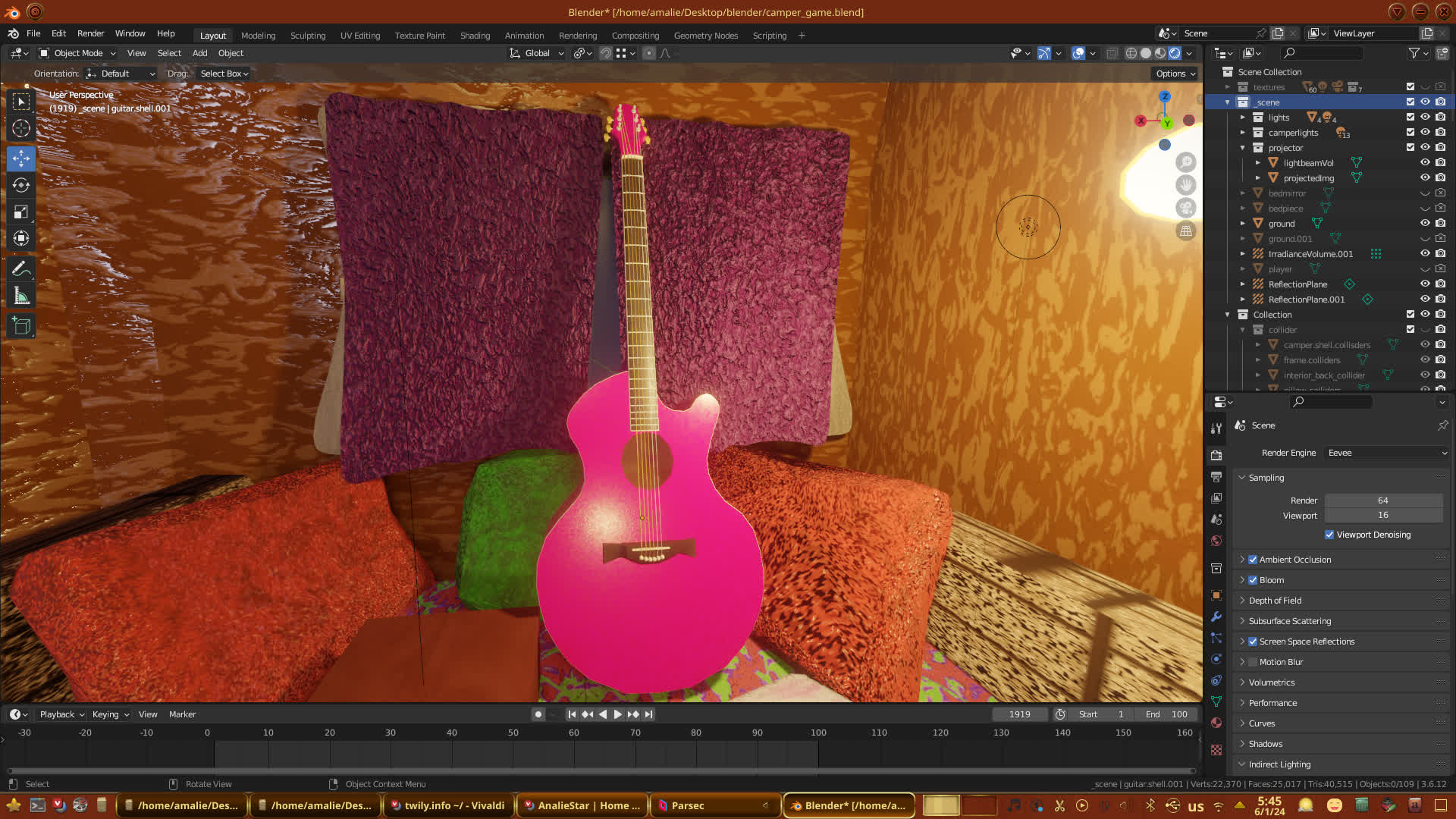Choose the Add Cube tool

pyautogui.click(x=21, y=326)
